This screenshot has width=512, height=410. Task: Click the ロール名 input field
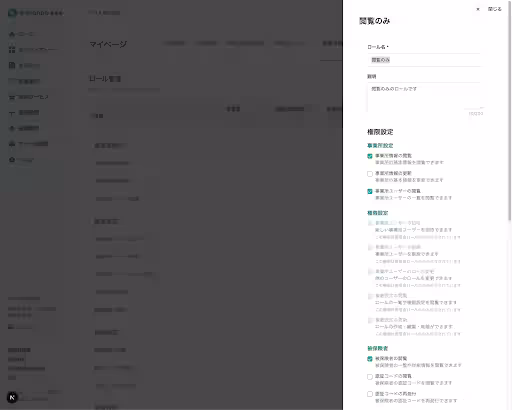pyautogui.click(x=424, y=60)
